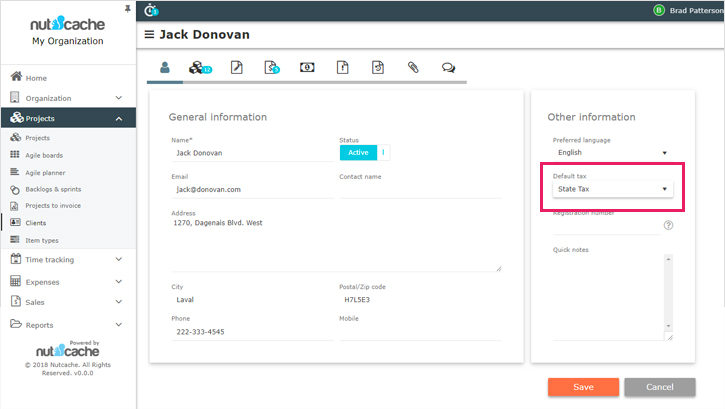Open the Default tax State Tax dropdown

coord(612,189)
